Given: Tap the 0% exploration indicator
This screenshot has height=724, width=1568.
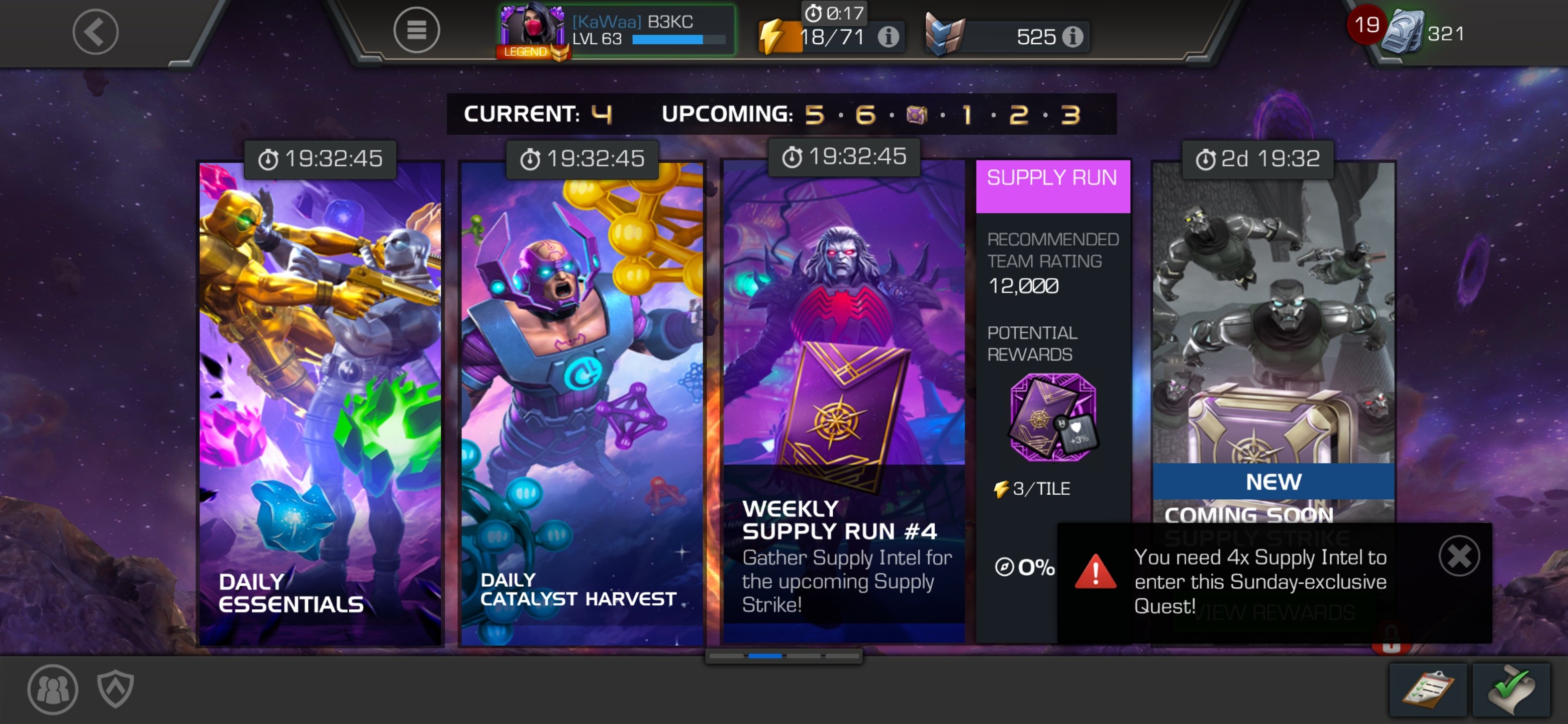Looking at the screenshot, I should coord(1024,568).
